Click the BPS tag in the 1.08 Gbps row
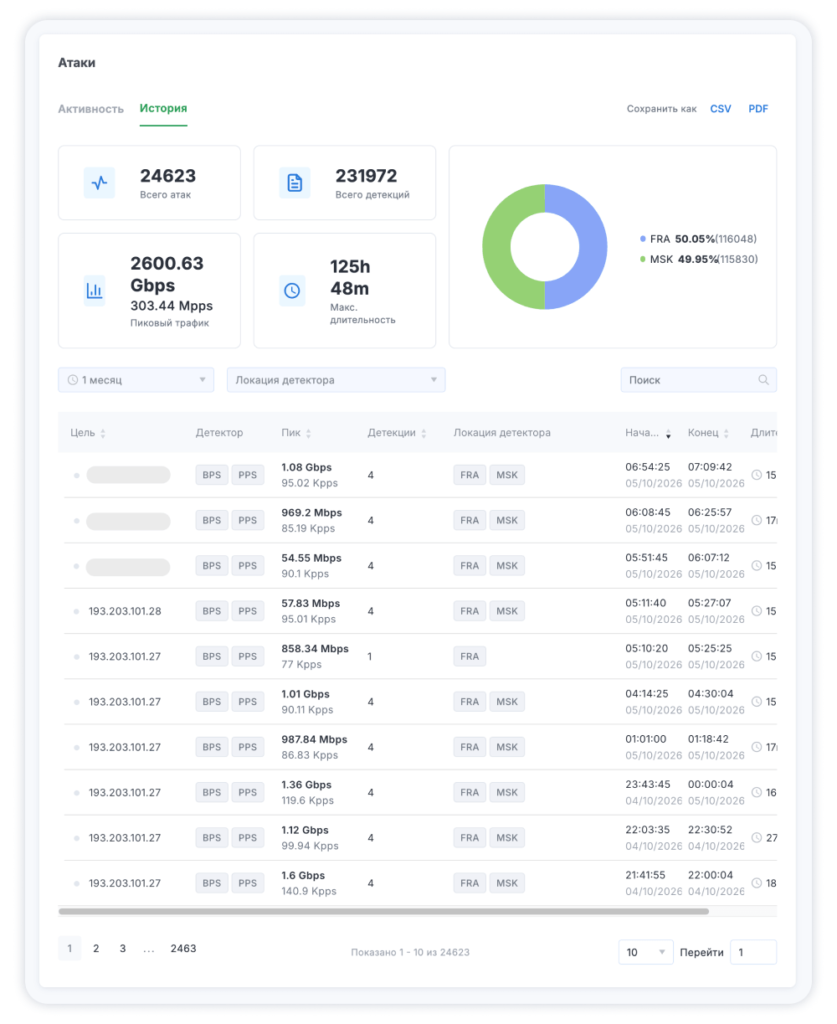This screenshot has width=837, height=1024. coord(212,475)
